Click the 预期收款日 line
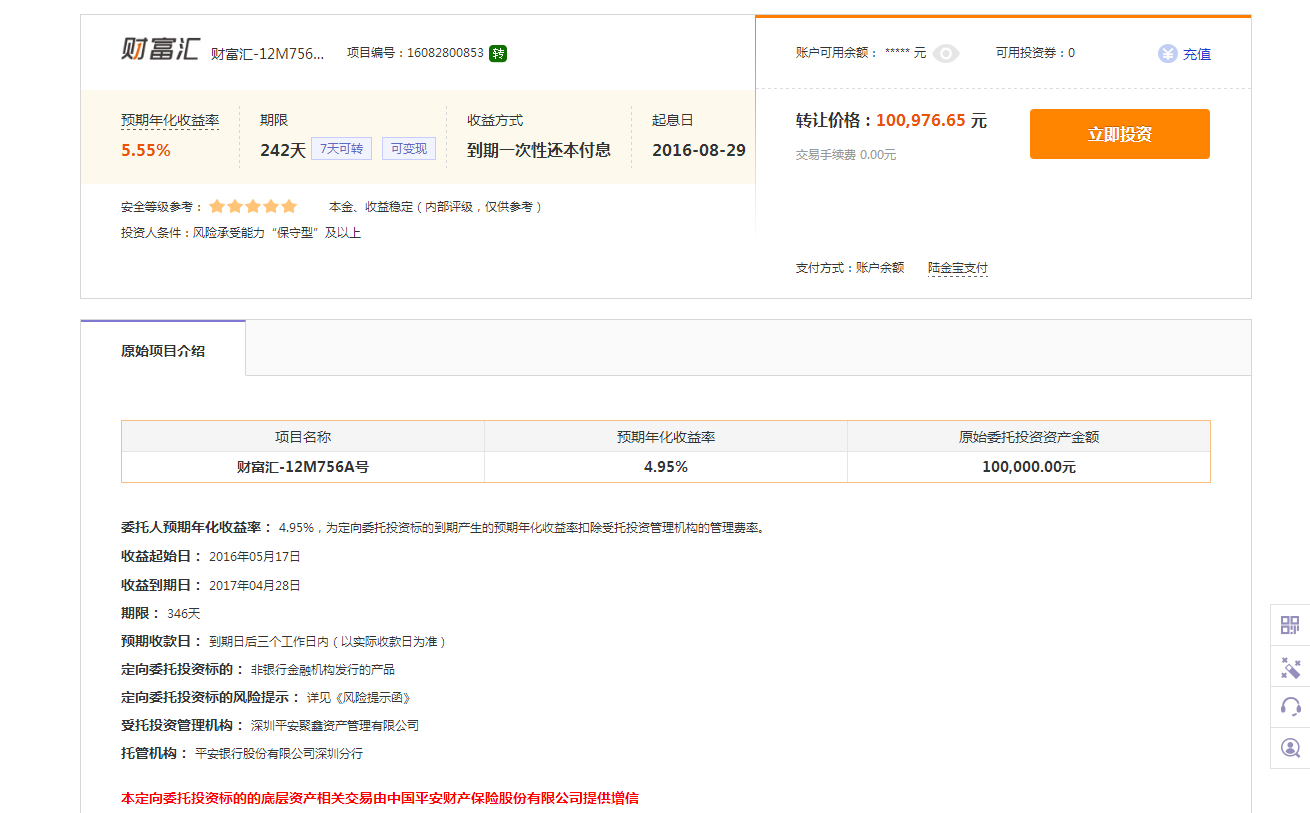This screenshot has height=813, width=1310. click(x=284, y=641)
